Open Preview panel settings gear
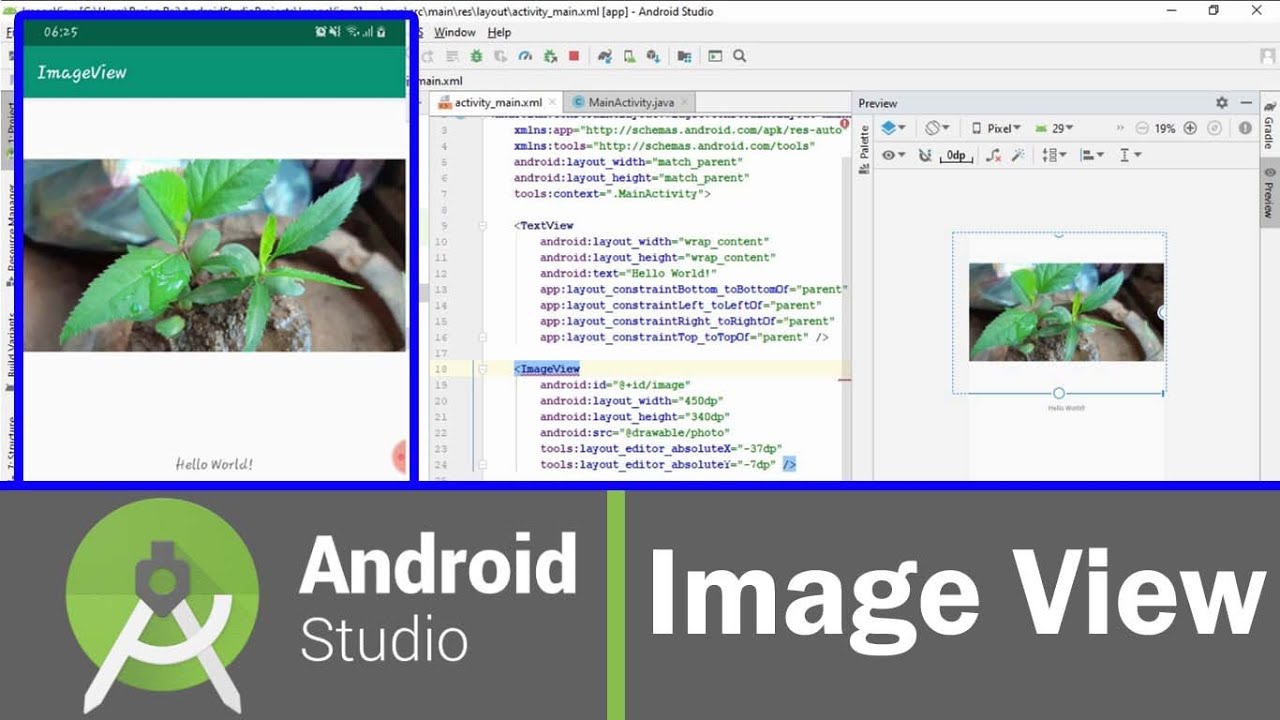Screen dimensions: 1280x720 1222,103
